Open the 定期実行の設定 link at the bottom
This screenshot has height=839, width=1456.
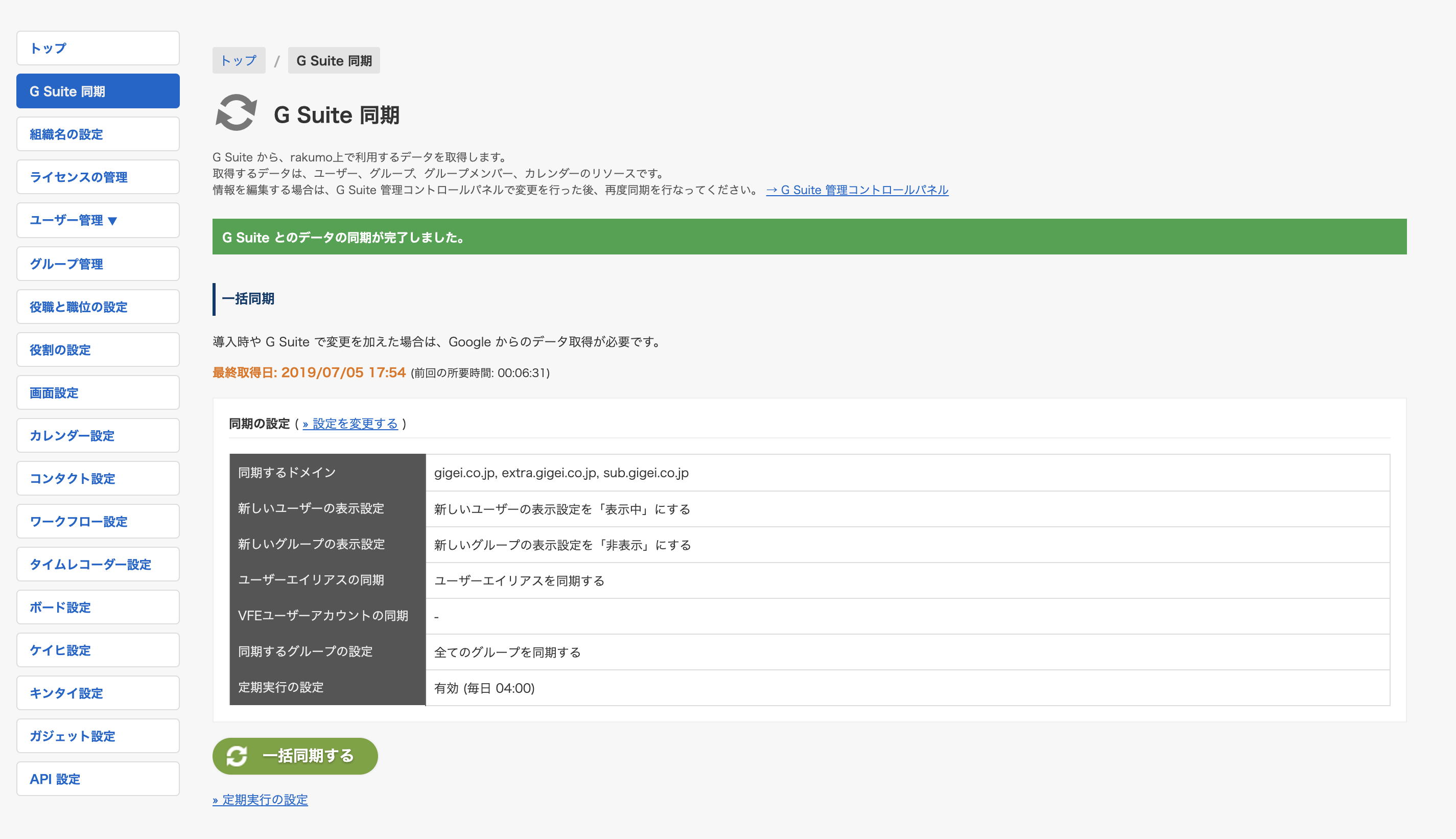[261, 800]
